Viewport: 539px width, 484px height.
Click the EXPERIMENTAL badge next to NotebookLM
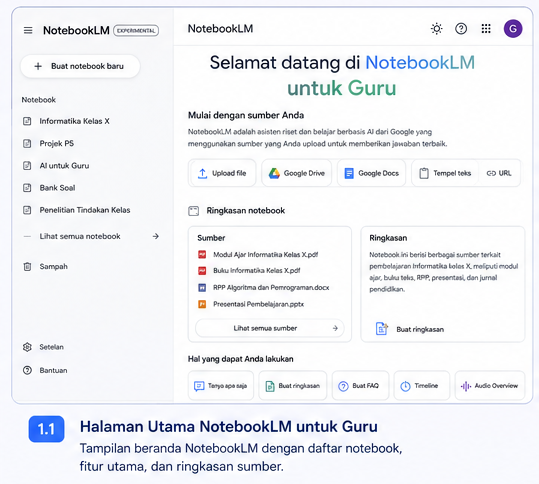coord(136,31)
